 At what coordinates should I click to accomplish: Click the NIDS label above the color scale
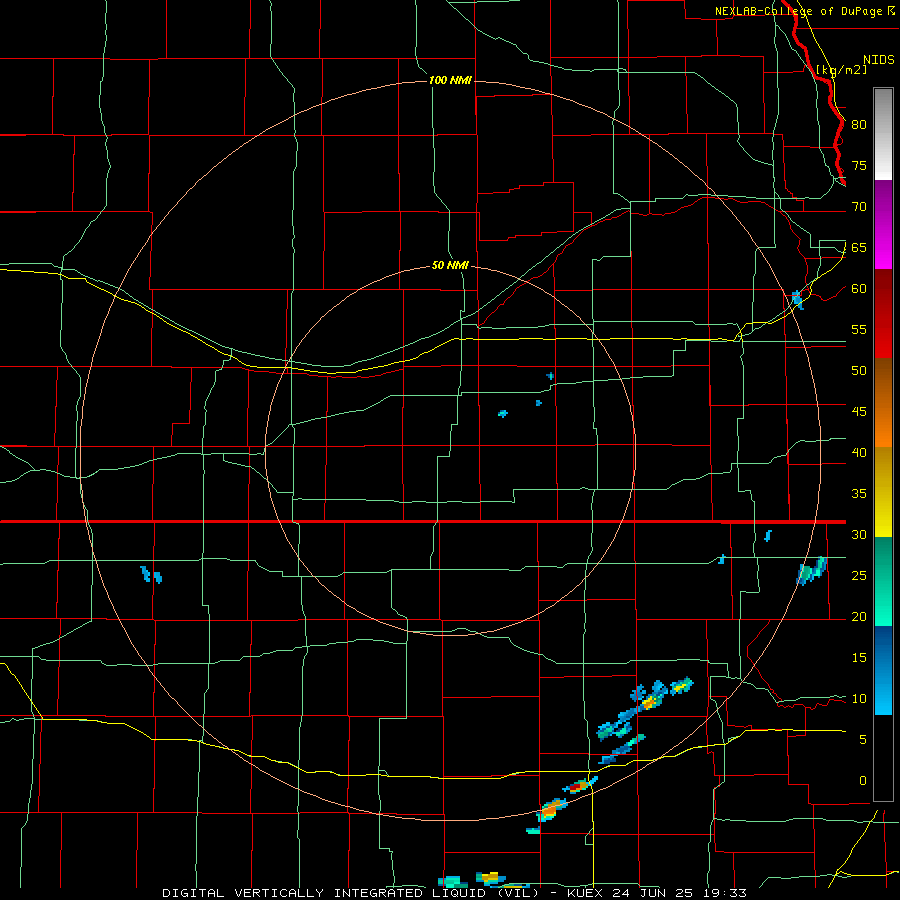tap(879, 60)
